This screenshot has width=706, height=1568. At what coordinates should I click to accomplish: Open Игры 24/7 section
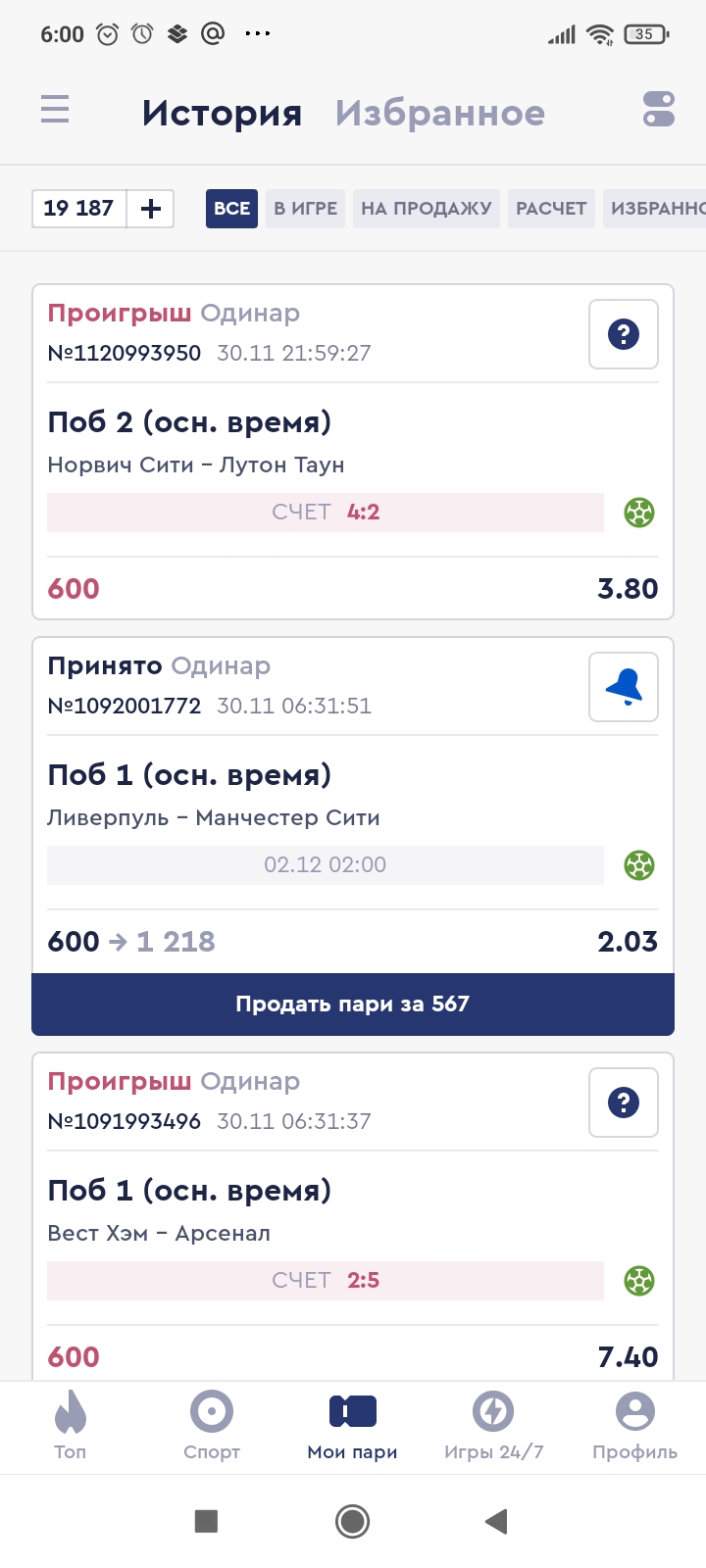[493, 1424]
